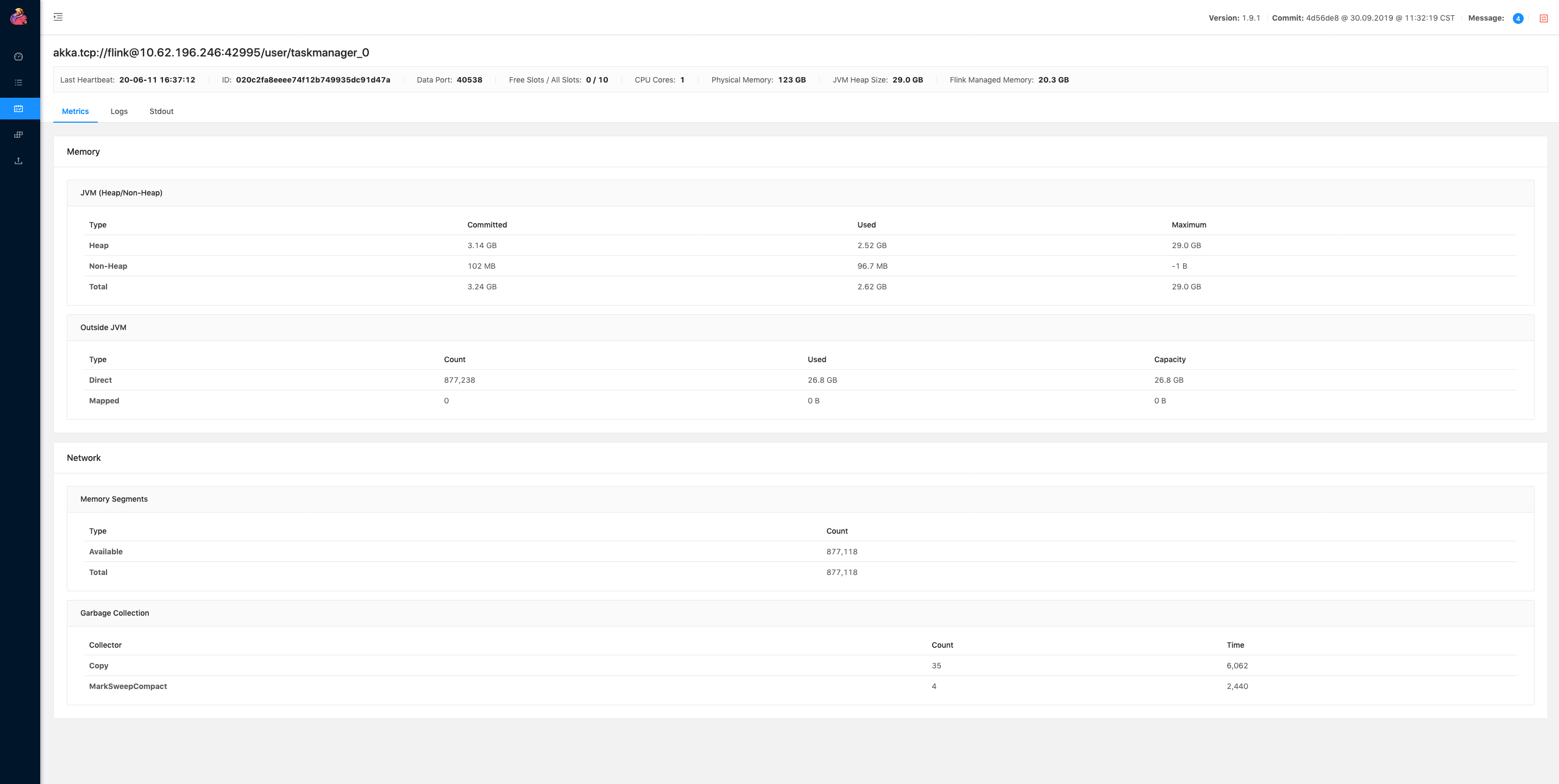Open the Jobs list icon in sidebar
The height and width of the screenshot is (784, 1559).
pos(18,83)
